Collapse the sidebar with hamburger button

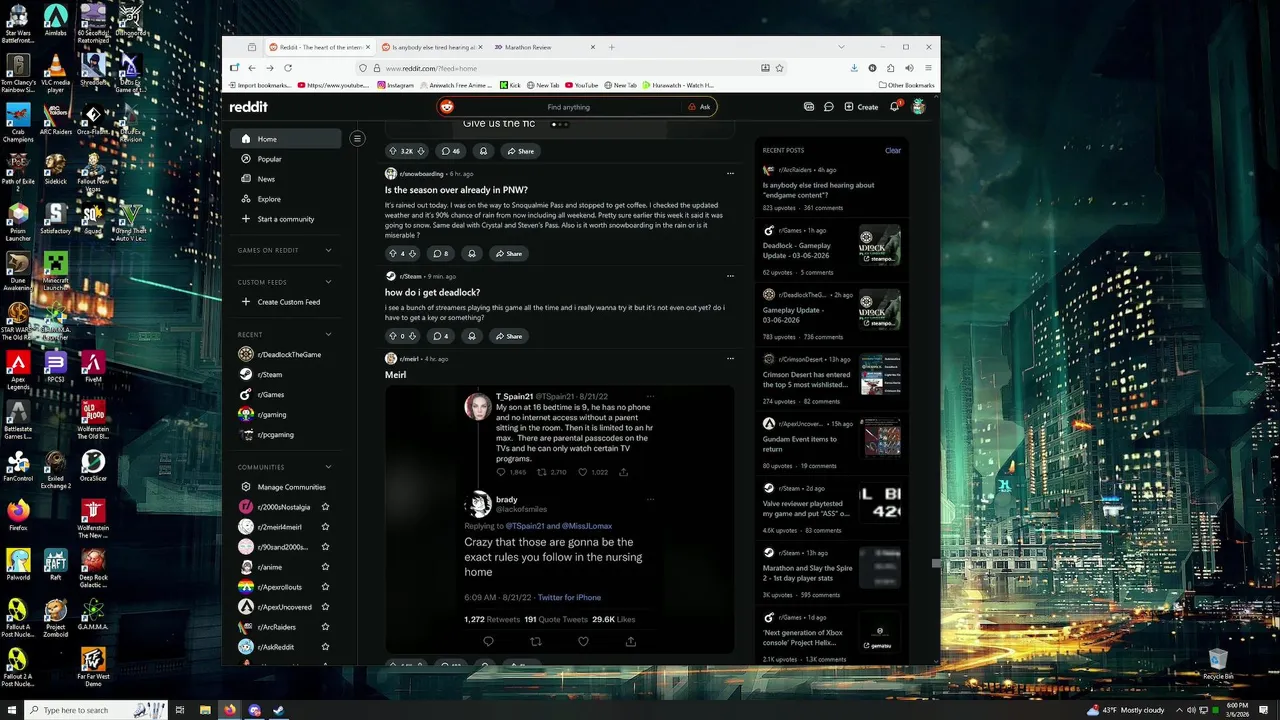[x=357, y=139]
